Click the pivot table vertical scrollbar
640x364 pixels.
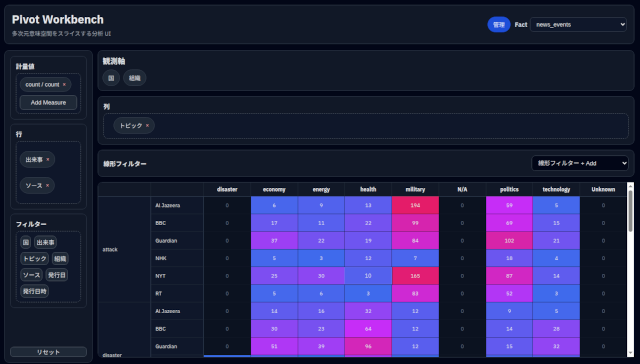pyautogui.click(x=630, y=269)
